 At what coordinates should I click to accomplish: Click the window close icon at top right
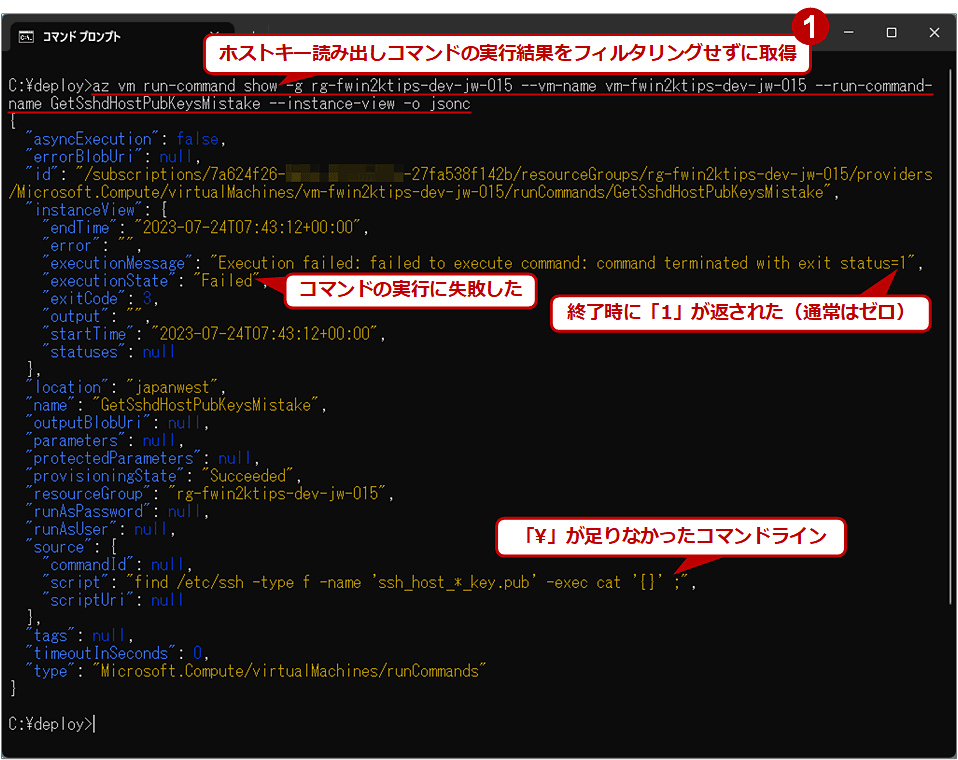tap(933, 32)
